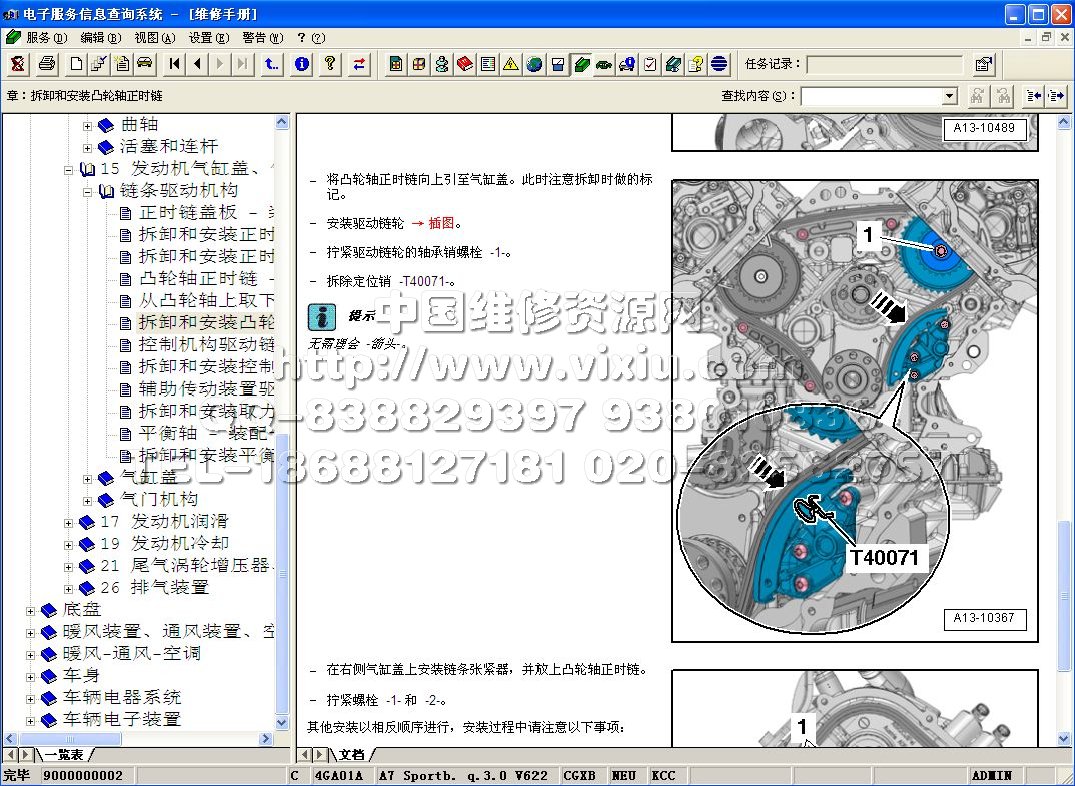
Task: Expand the 底盘 tree node
Action: point(31,610)
